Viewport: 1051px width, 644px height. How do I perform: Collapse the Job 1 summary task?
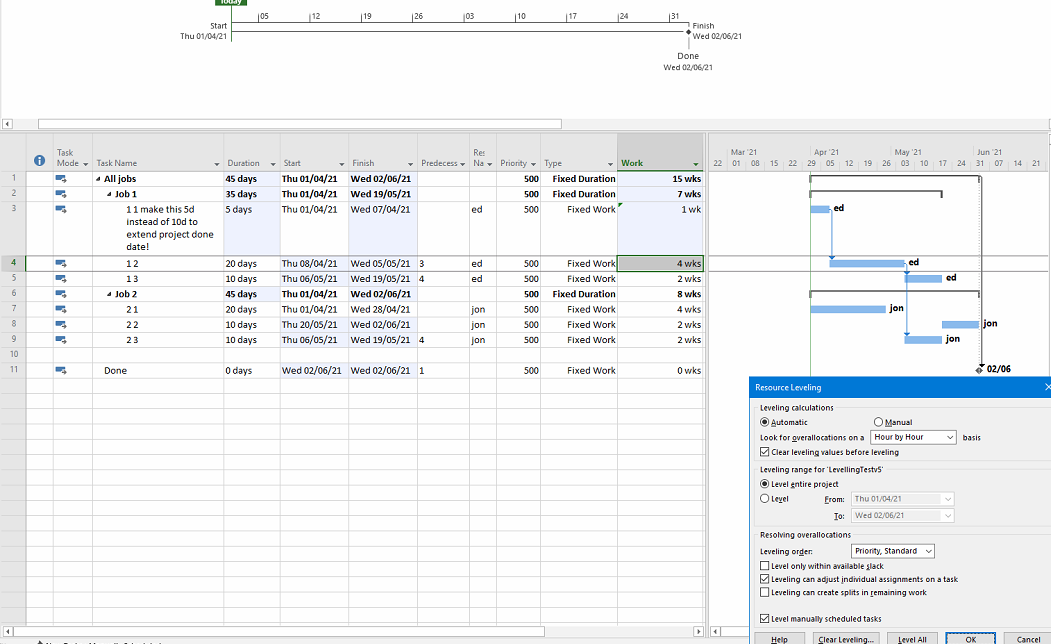point(109,194)
